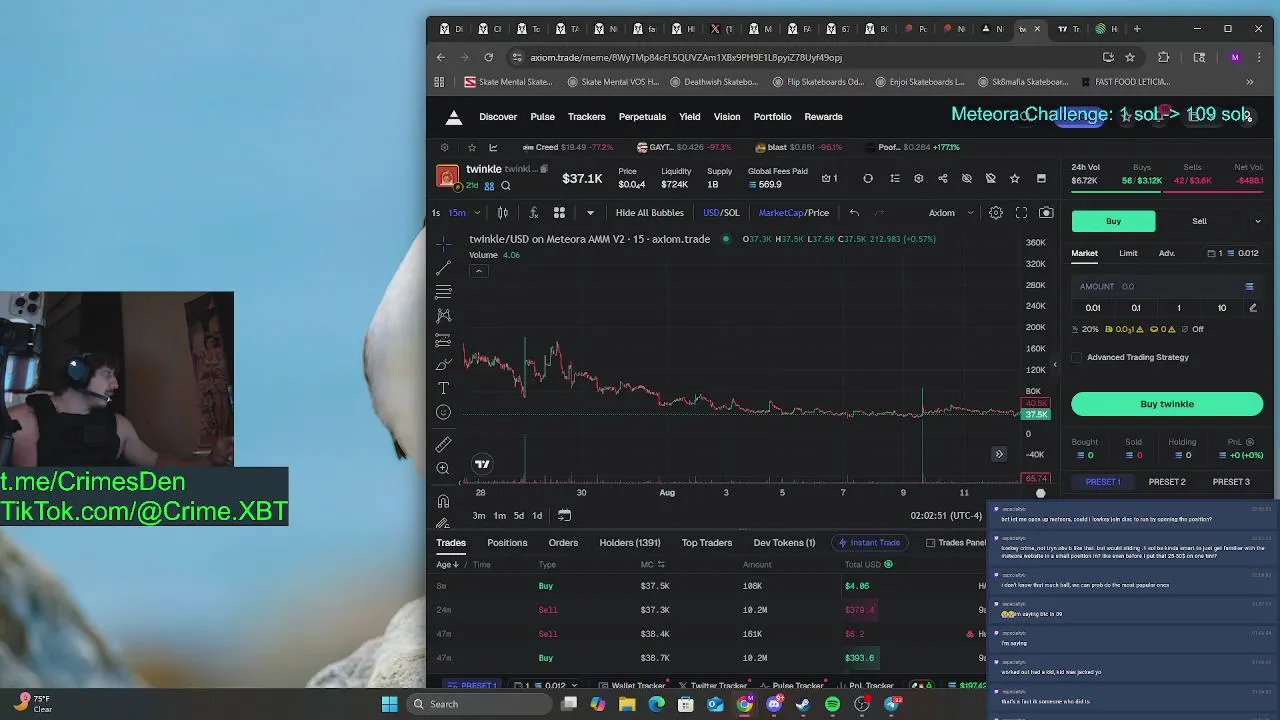
Task: Select the Limit order tab
Action: coord(1128,254)
